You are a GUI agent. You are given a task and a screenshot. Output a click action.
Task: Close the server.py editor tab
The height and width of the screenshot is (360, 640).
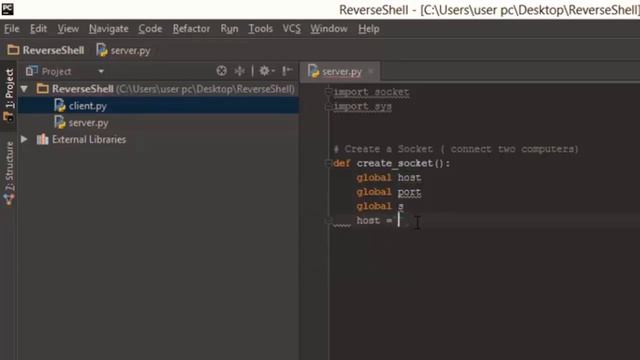(371, 71)
